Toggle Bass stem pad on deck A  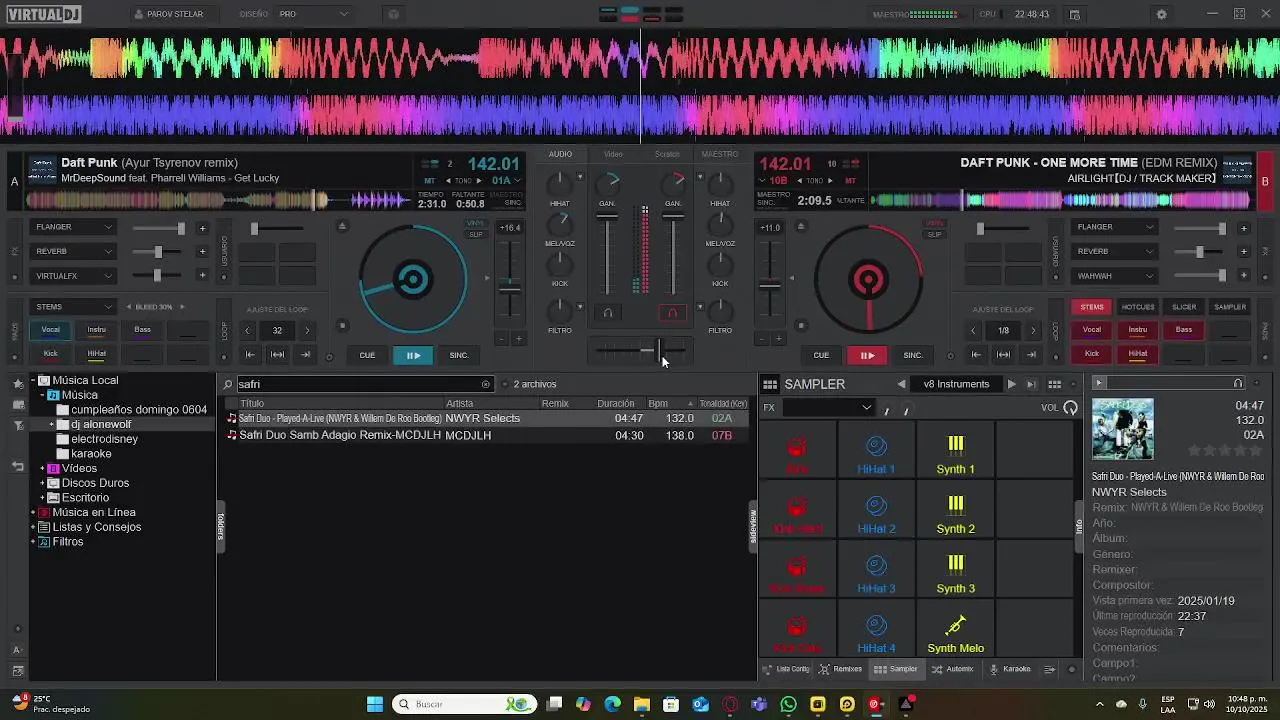(x=143, y=330)
